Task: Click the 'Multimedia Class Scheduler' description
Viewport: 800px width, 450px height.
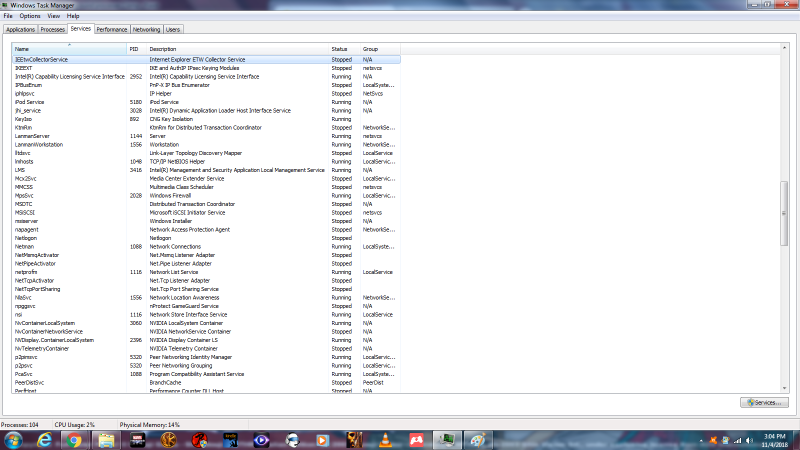Action: 181,187
